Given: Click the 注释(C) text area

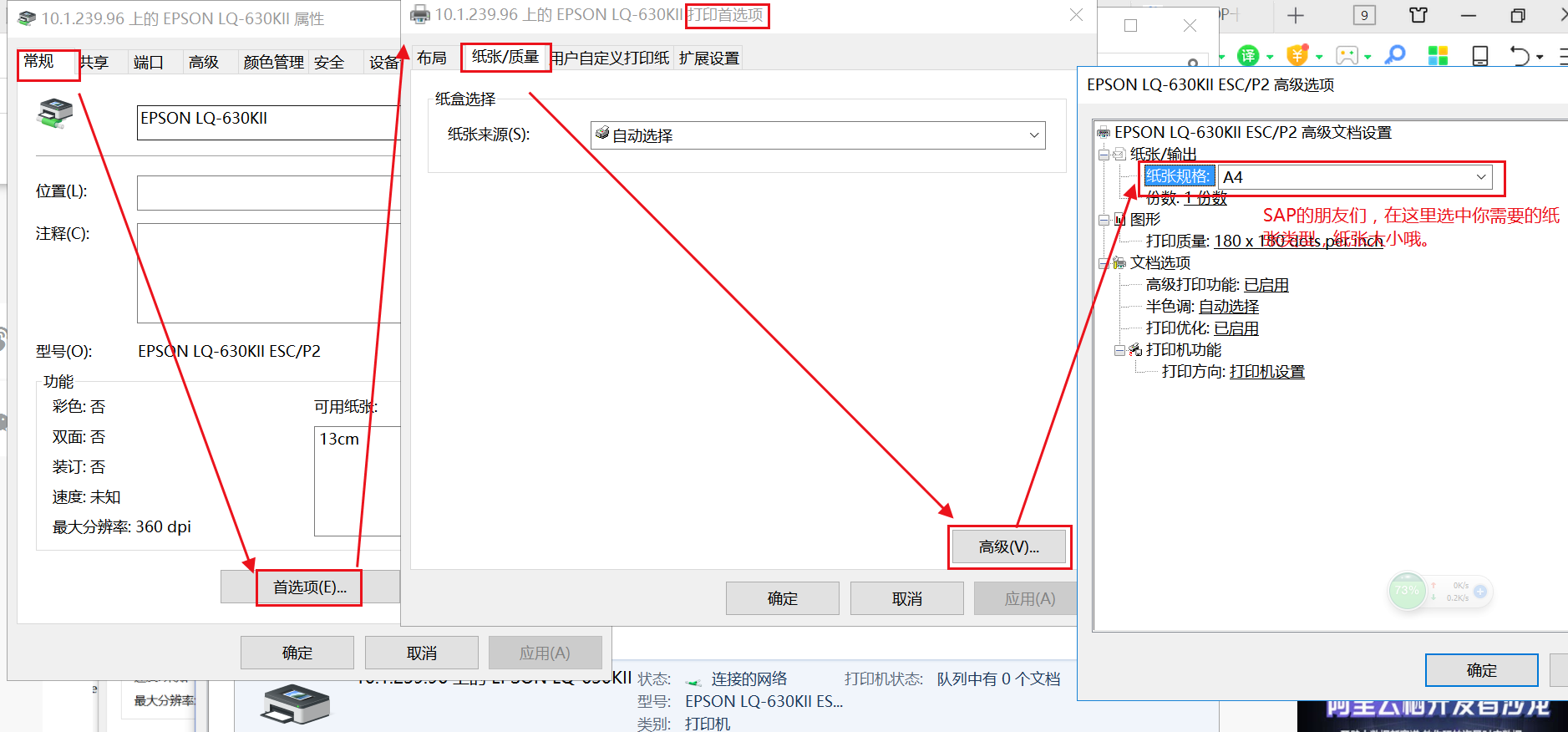Looking at the screenshot, I should click(x=268, y=273).
